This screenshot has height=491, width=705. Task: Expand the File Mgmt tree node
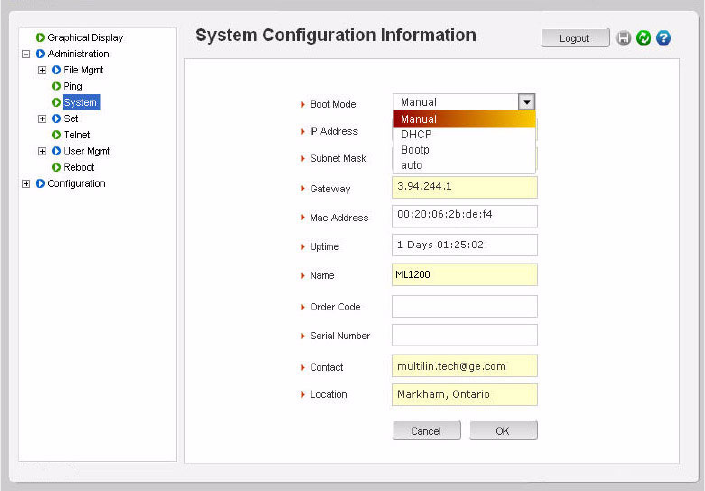coord(42,70)
